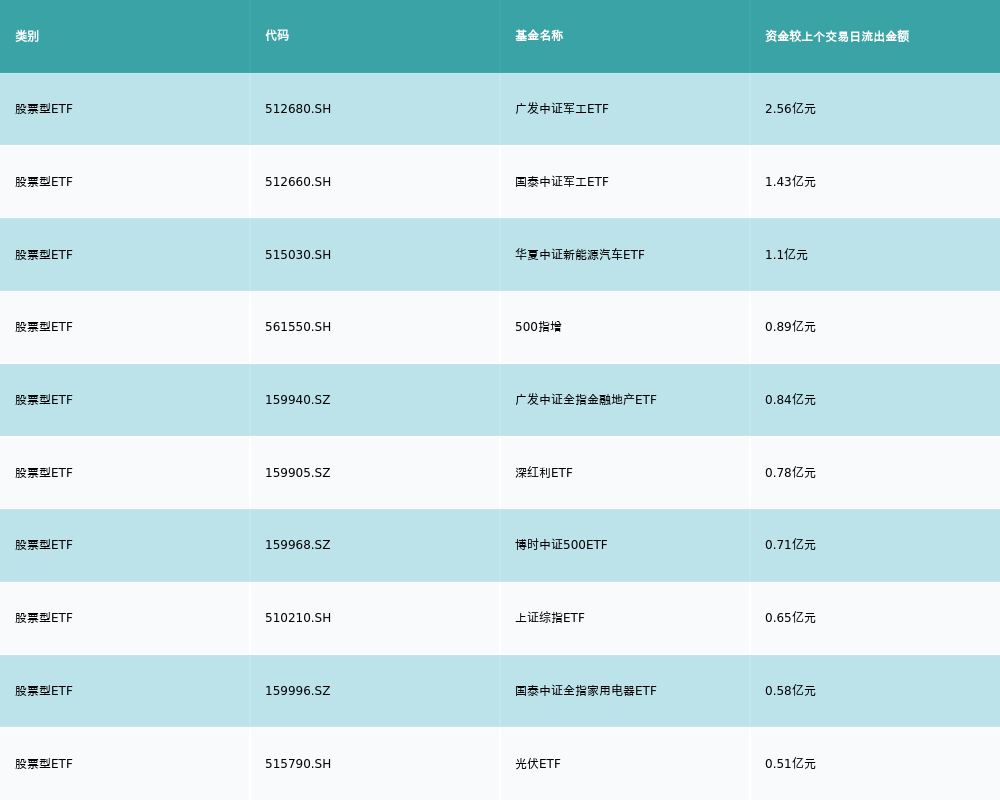Click 股票型ETF in the 159996.SZ row
Viewport: 1000px width, 800px height.
coord(44,691)
